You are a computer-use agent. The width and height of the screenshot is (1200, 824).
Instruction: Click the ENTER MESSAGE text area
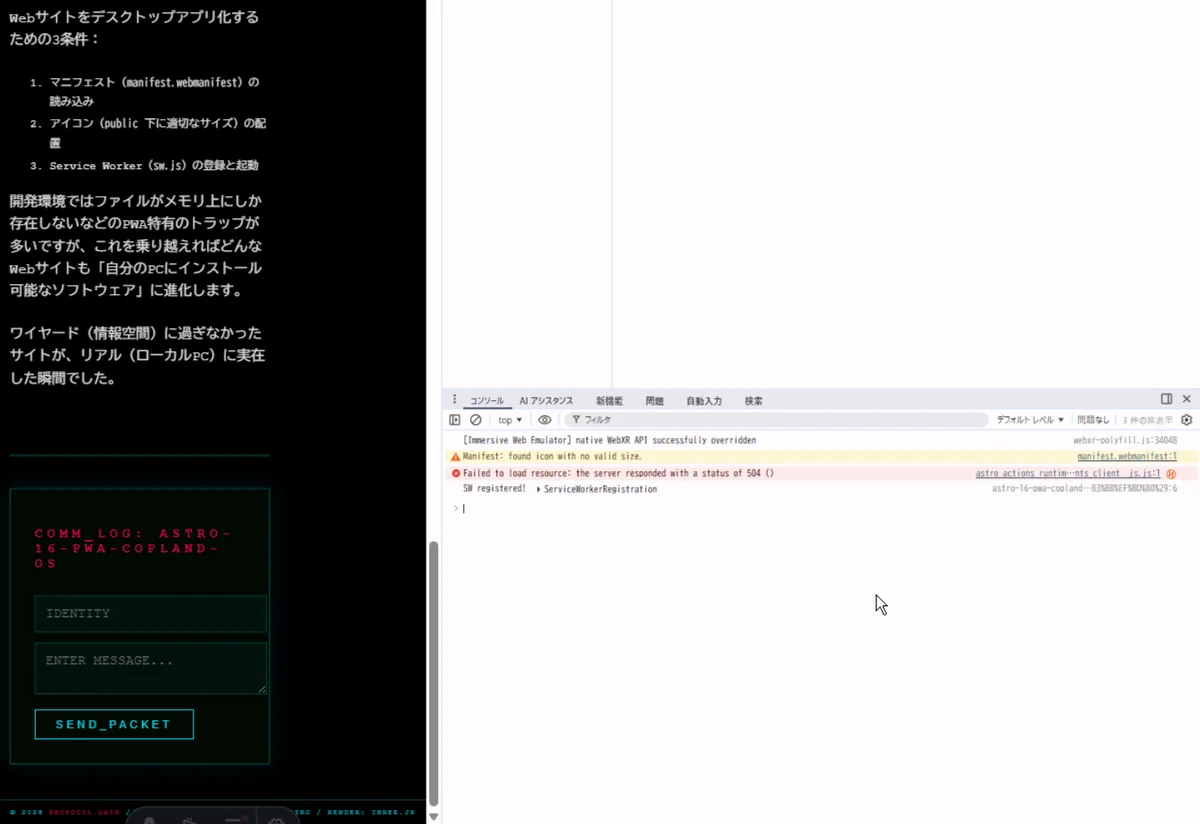150,667
